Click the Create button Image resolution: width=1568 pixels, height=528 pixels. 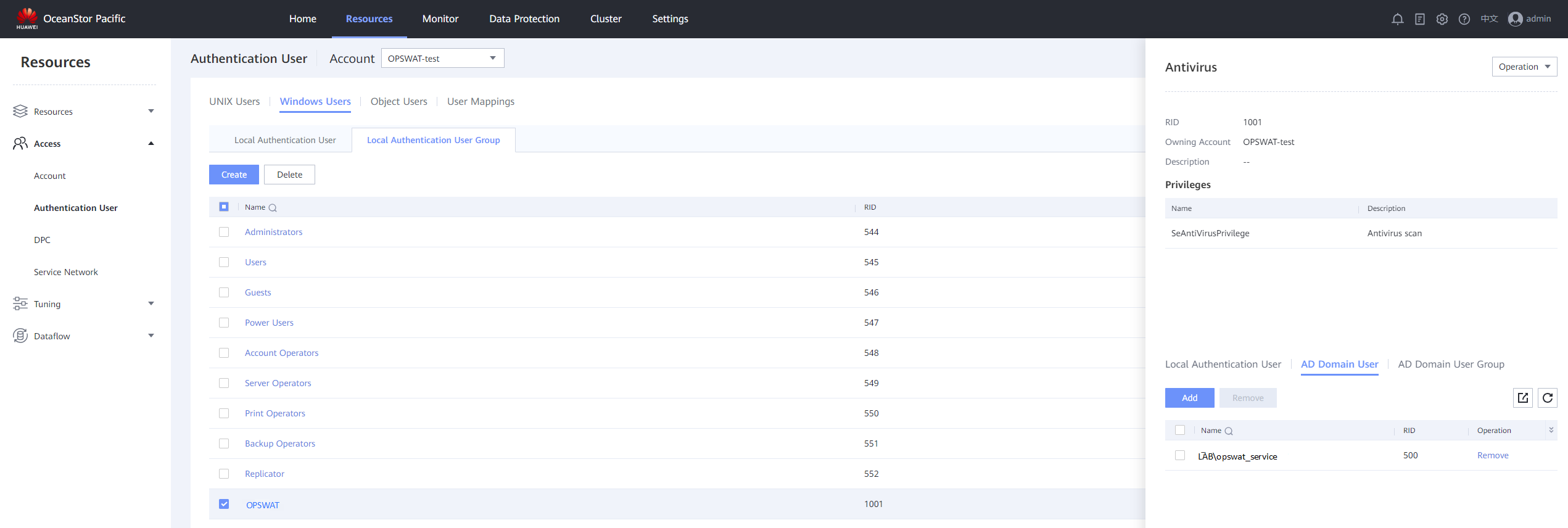[x=234, y=175]
